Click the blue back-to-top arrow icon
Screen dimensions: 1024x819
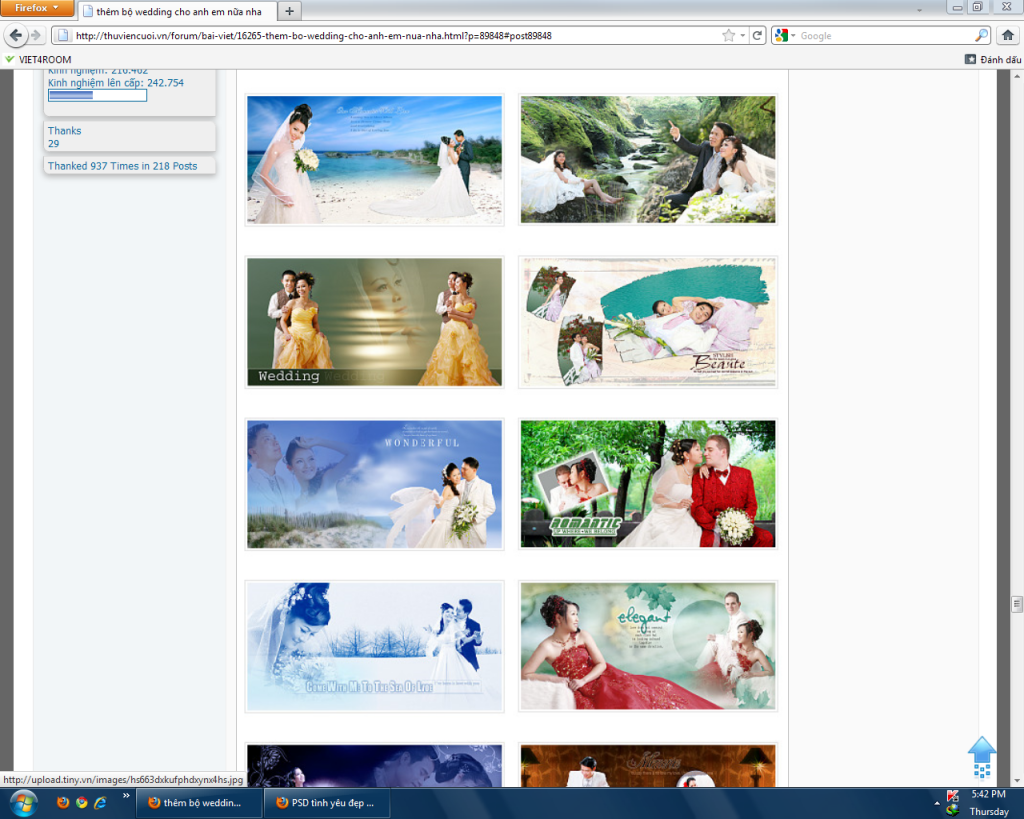pos(982,758)
